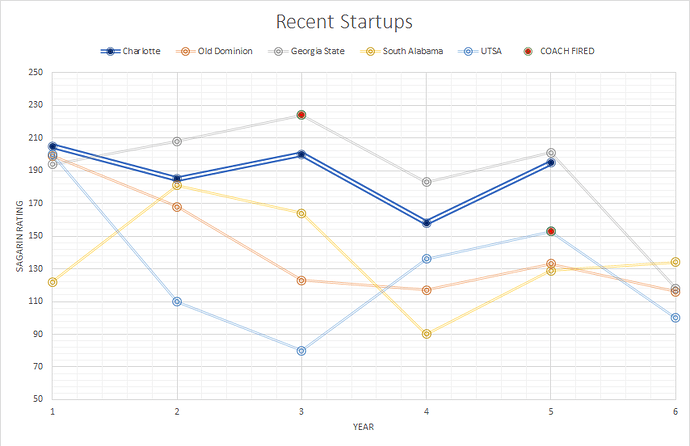Select the UTSA final point at year 6
Viewport: 690px width, 446px height.
pos(675,318)
